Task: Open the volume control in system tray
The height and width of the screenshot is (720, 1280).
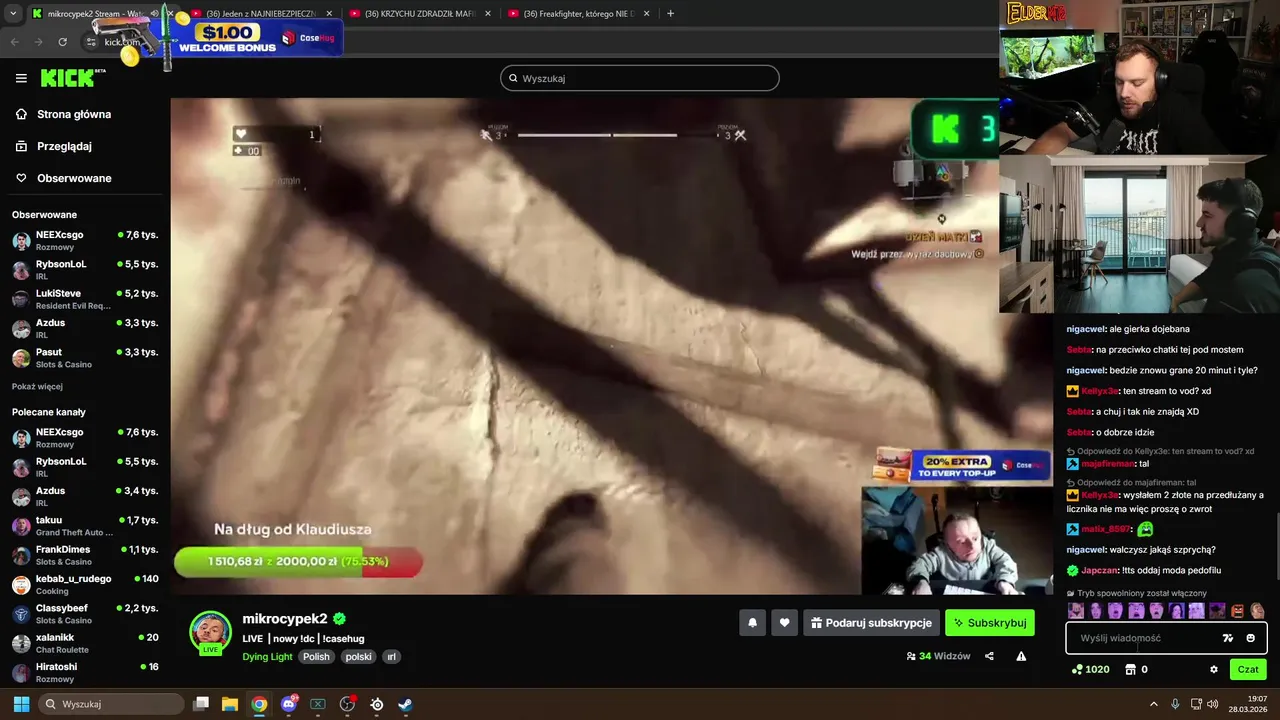Action: 1213,704
